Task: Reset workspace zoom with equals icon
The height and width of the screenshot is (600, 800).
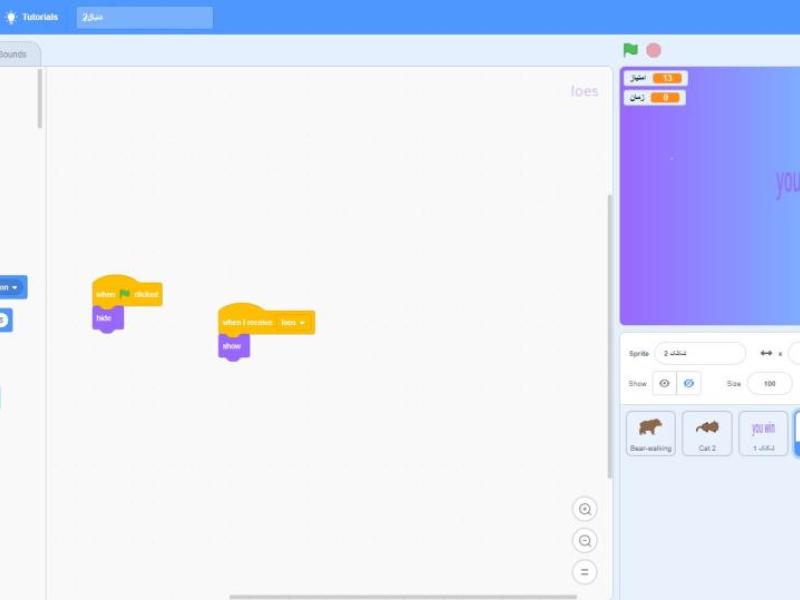Action: tap(585, 572)
